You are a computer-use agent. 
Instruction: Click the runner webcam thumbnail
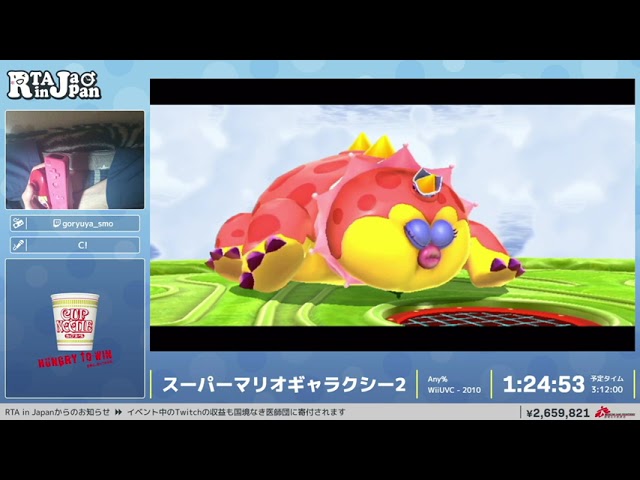[x=75, y=160]
